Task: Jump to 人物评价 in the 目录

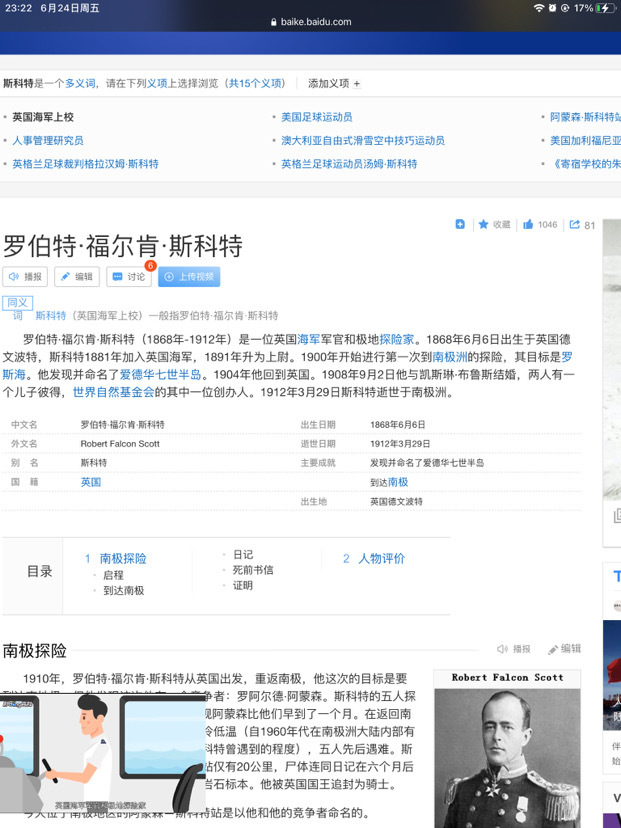Action: click(381, 559)
